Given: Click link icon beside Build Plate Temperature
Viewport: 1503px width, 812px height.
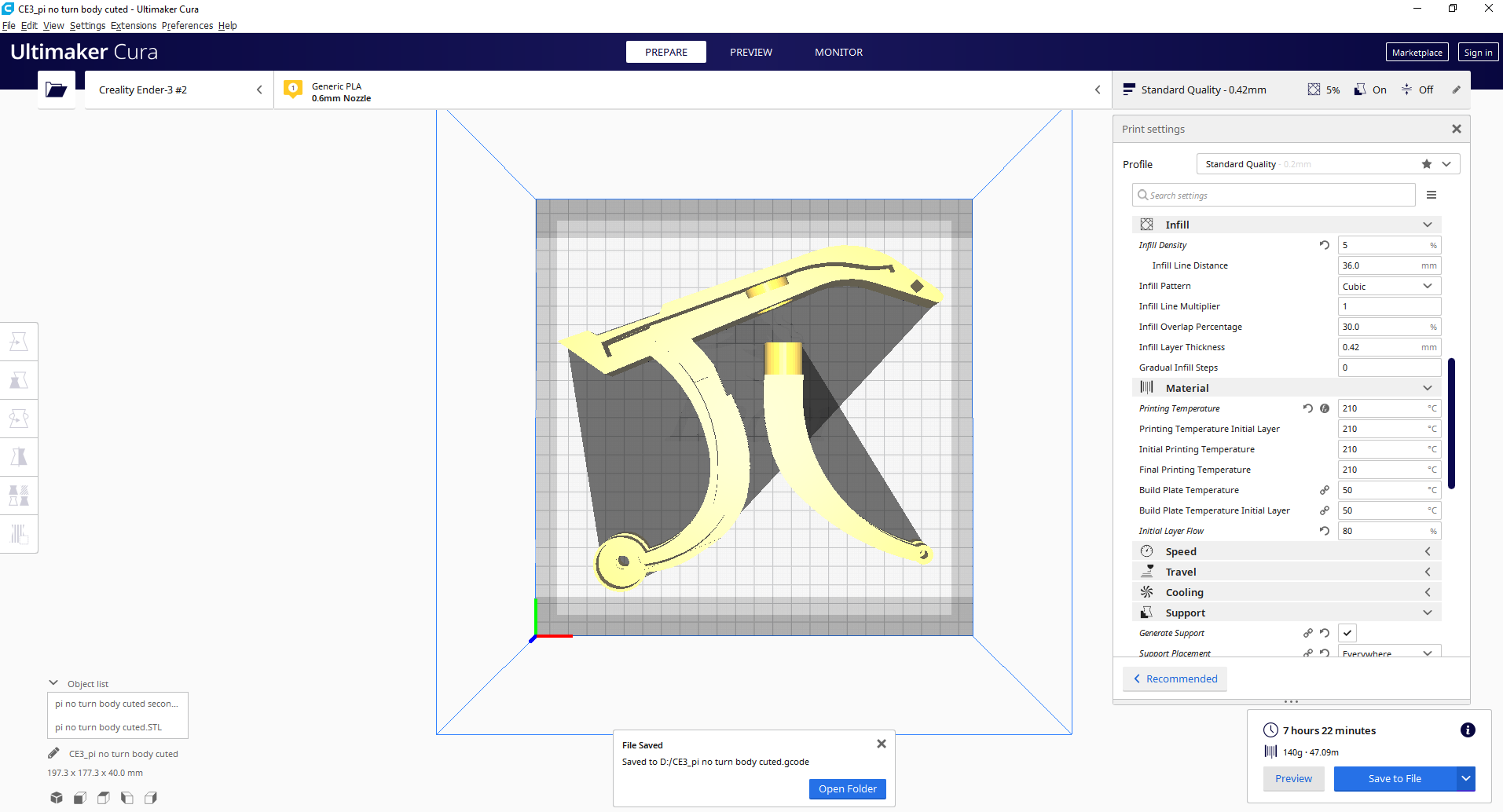Looking at the screenshot, I should coord(1325,490).
